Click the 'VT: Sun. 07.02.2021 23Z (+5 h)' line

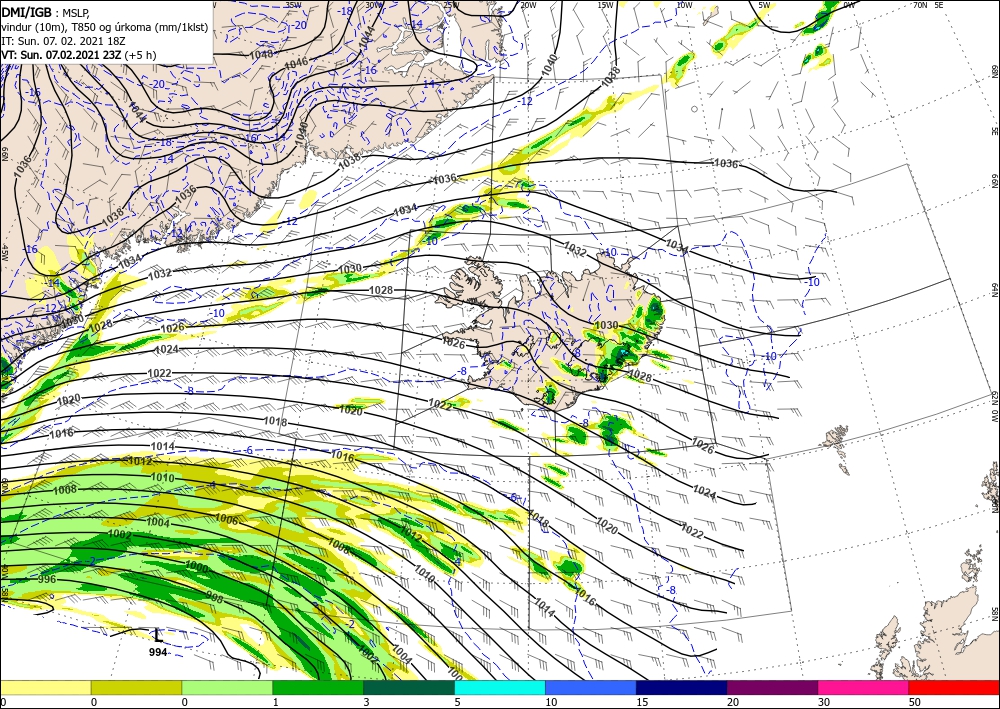click(x=78, y=55)
